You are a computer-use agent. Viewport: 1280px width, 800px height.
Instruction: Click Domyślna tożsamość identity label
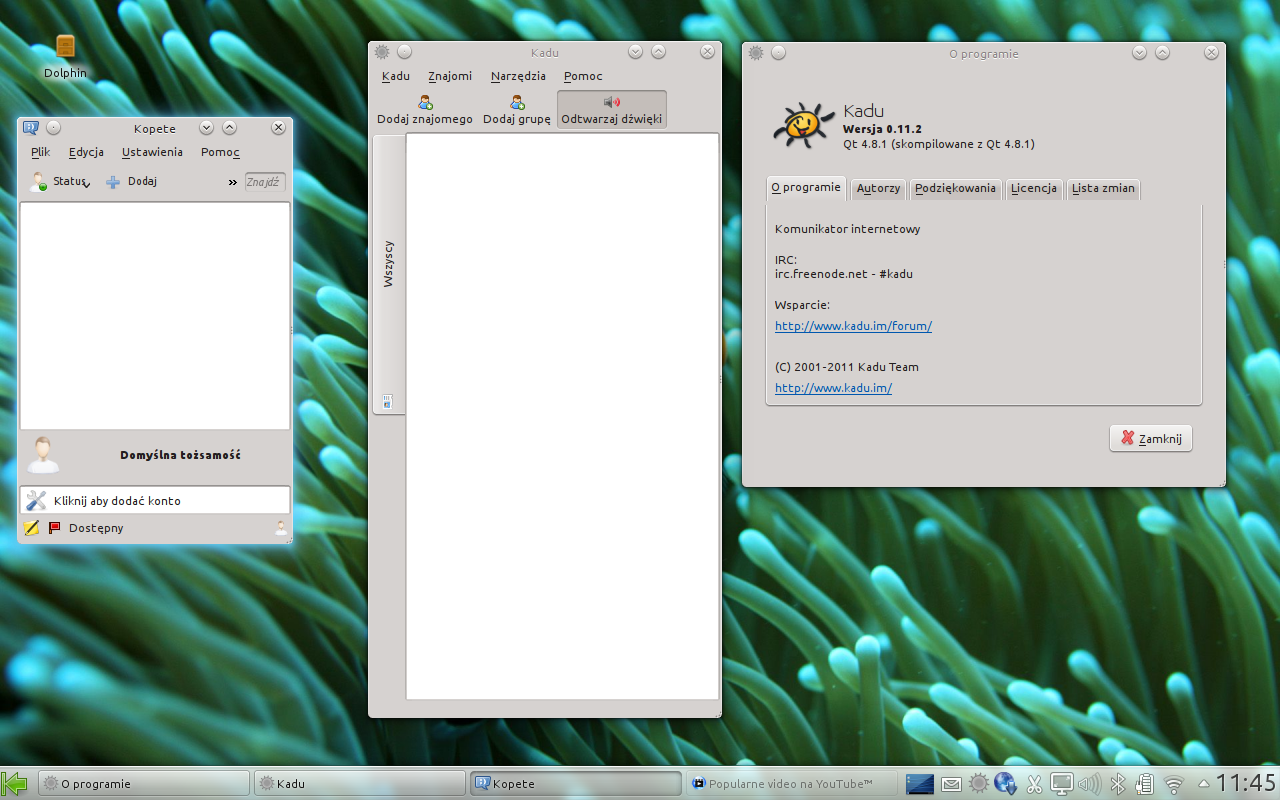click(180, 455)
